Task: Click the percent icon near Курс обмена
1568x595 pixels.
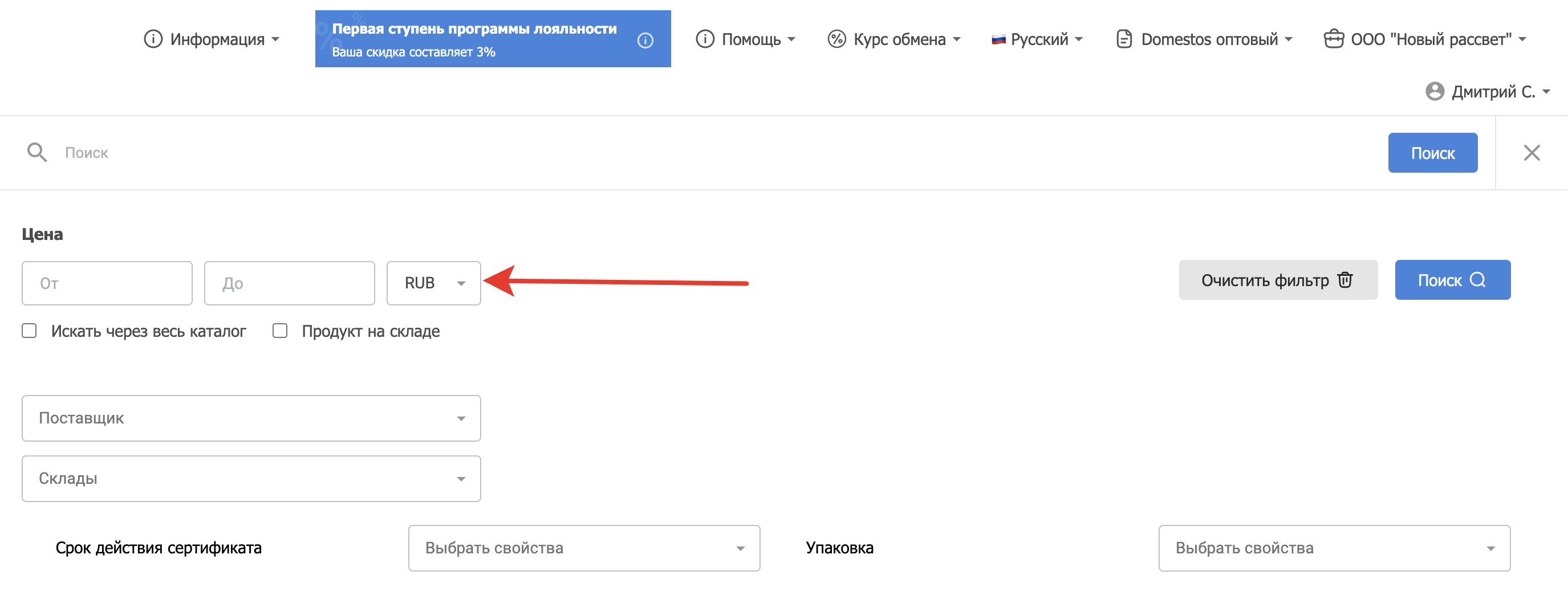Action: (836, 39)
